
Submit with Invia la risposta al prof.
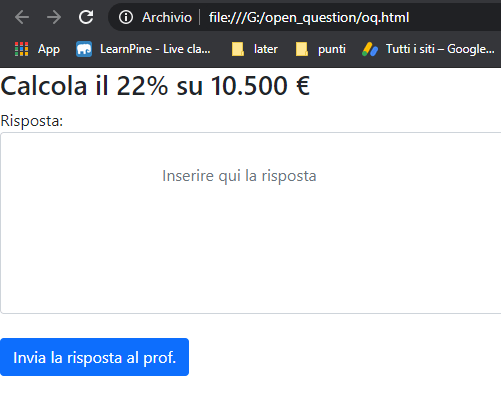[x=94, y=357]
